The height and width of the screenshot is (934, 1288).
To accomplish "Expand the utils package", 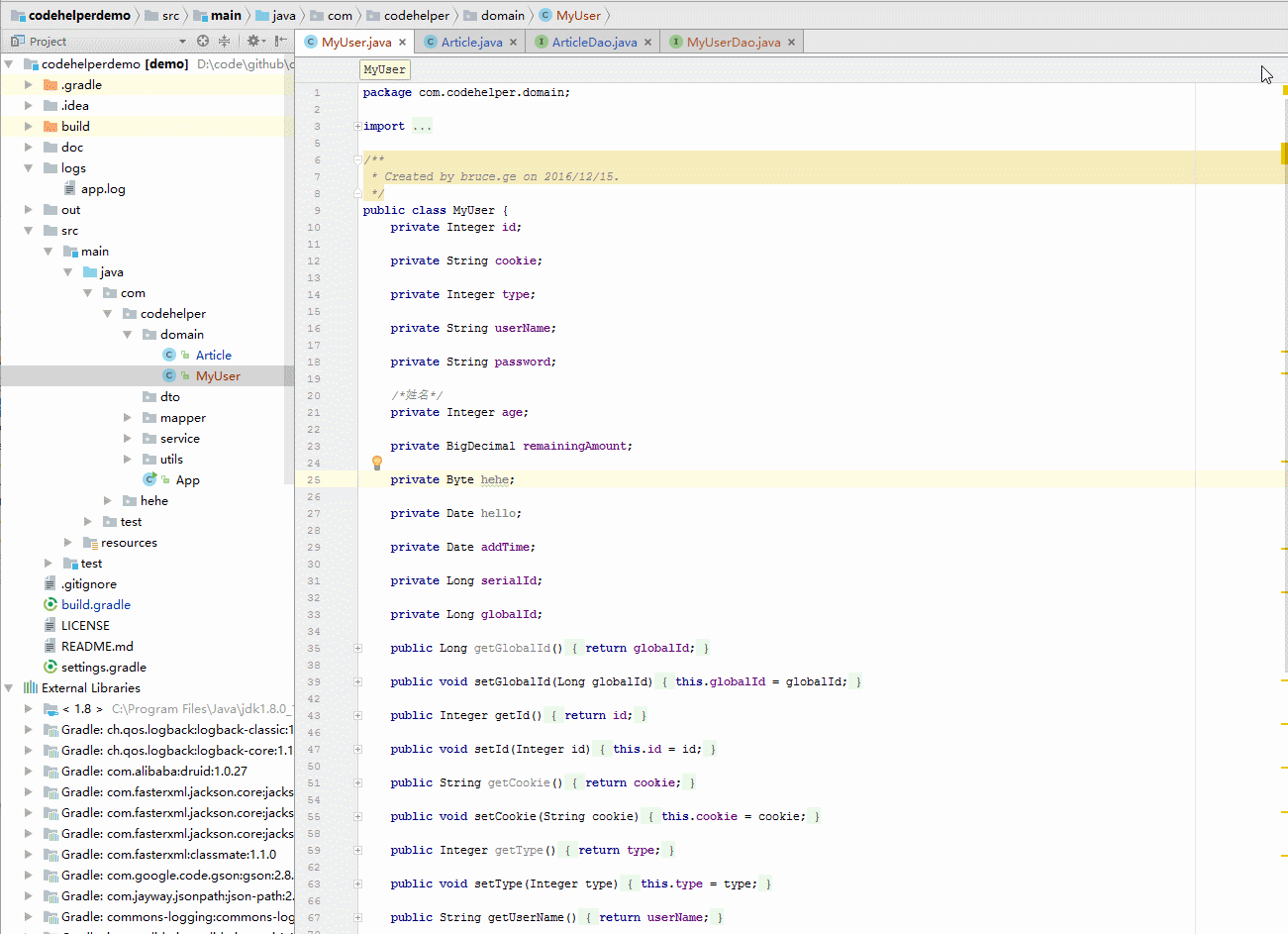I will 127,459.
